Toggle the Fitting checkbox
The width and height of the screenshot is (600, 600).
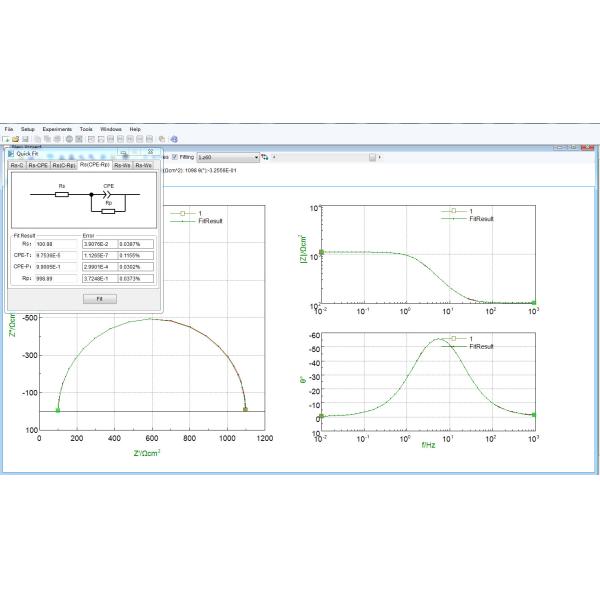pos(175,157)
